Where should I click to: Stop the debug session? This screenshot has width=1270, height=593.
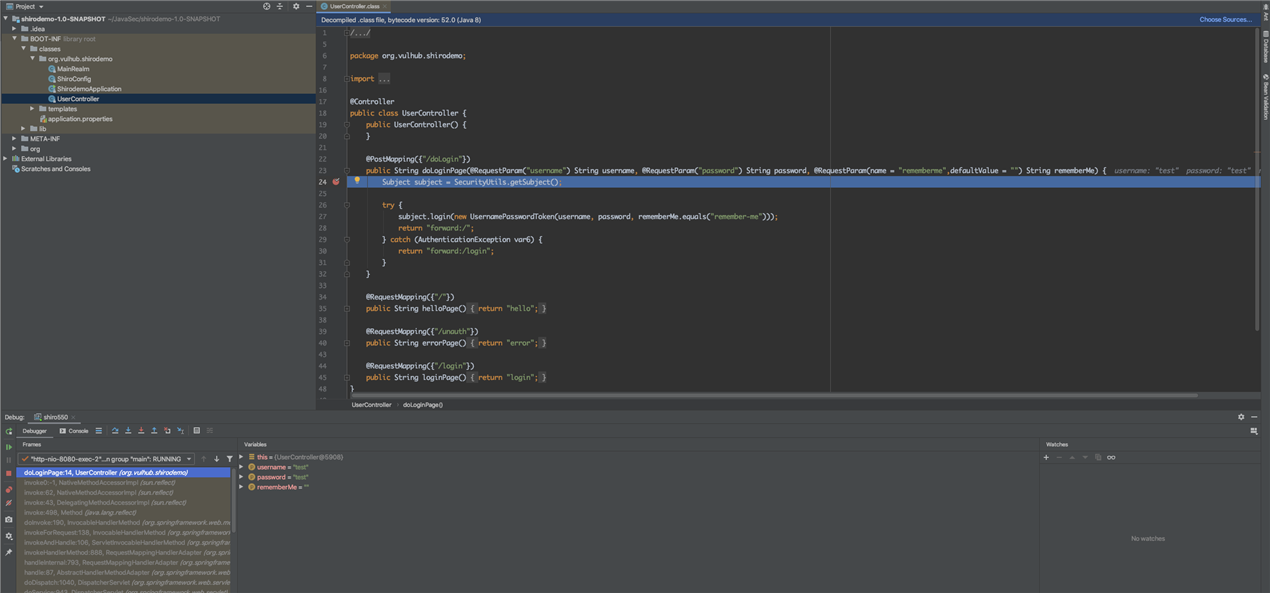click(9, 473)
